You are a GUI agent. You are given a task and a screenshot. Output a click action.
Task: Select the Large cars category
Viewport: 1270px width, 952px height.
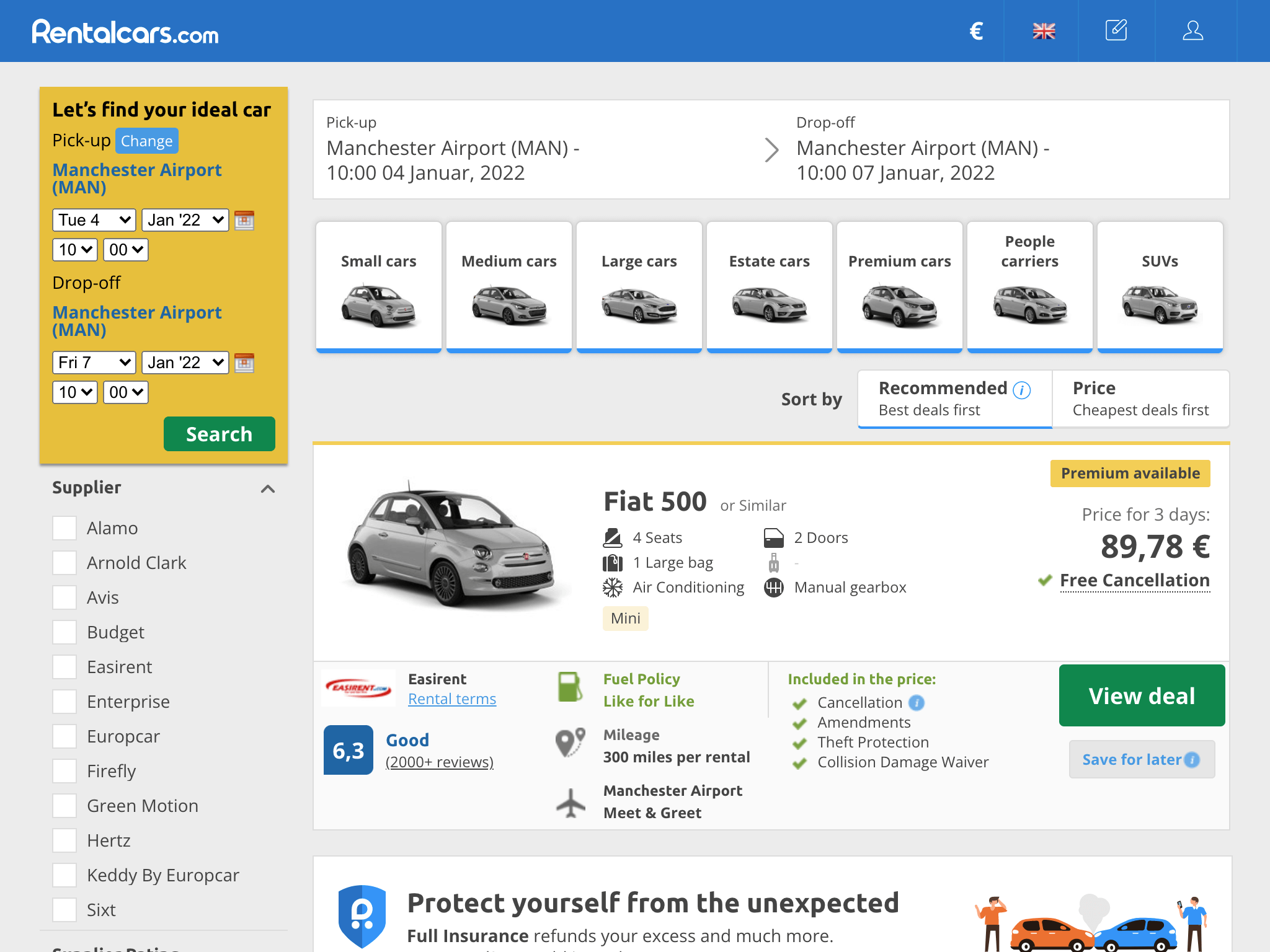(639, 287)
